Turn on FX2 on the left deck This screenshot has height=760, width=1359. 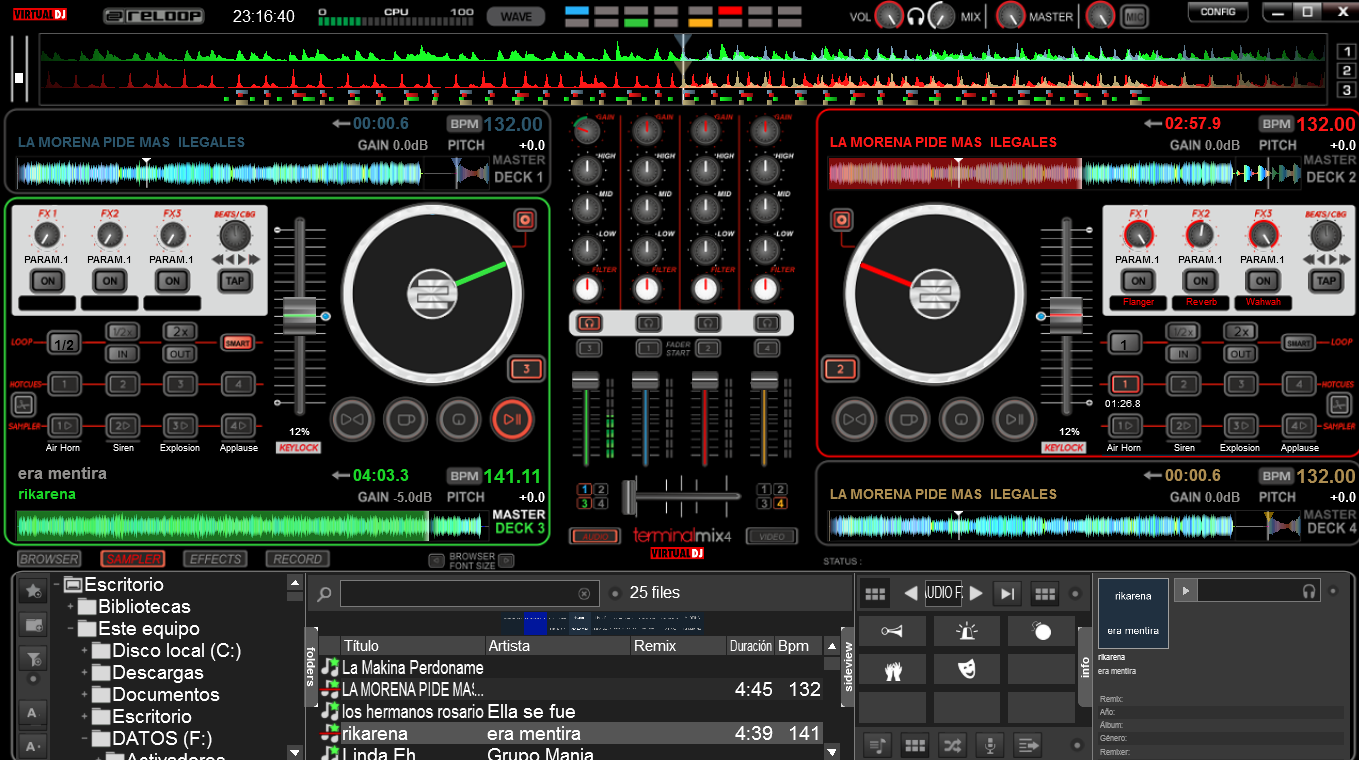(110, 281)
